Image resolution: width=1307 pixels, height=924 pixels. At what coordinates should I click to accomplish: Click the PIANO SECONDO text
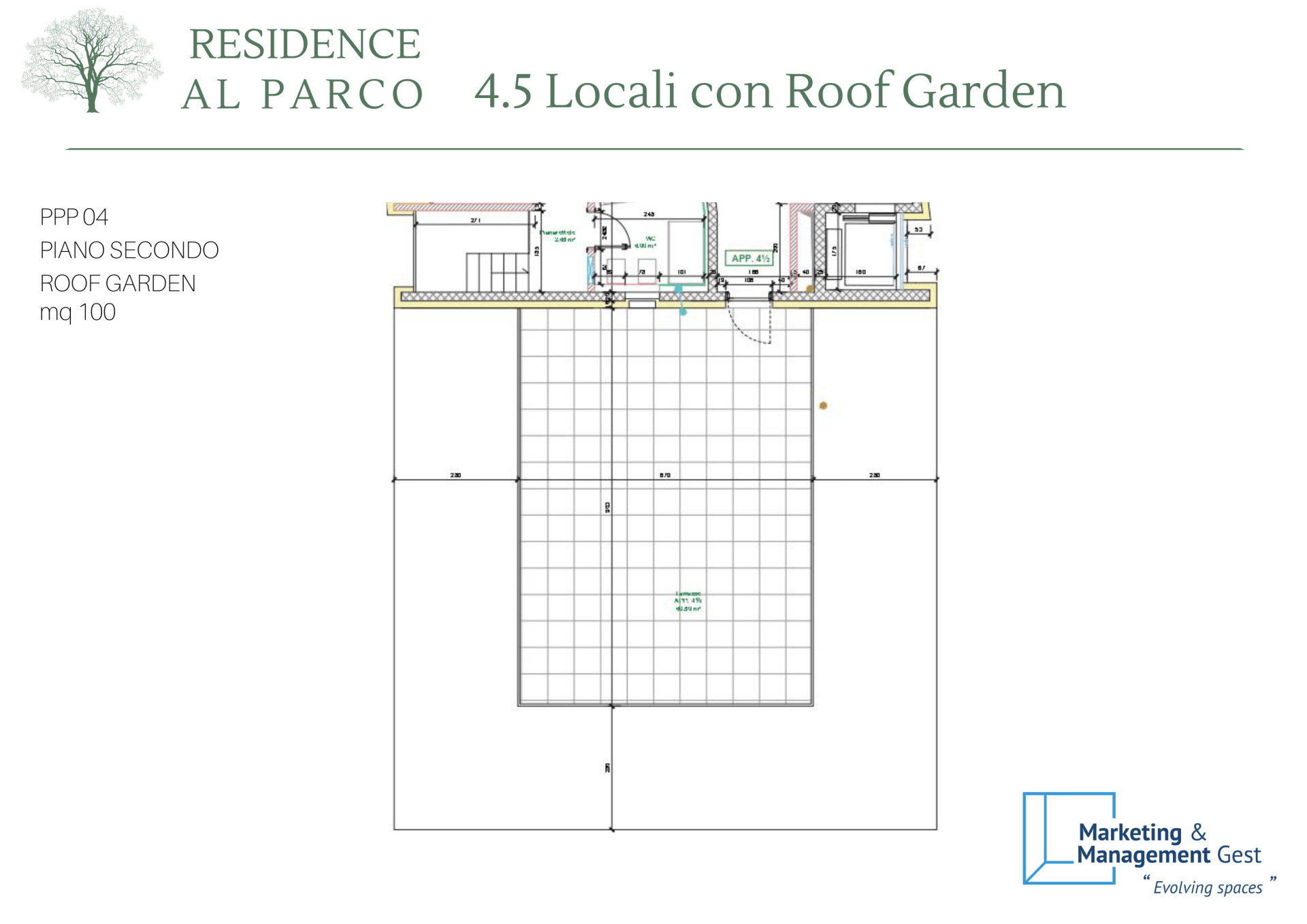129,250
